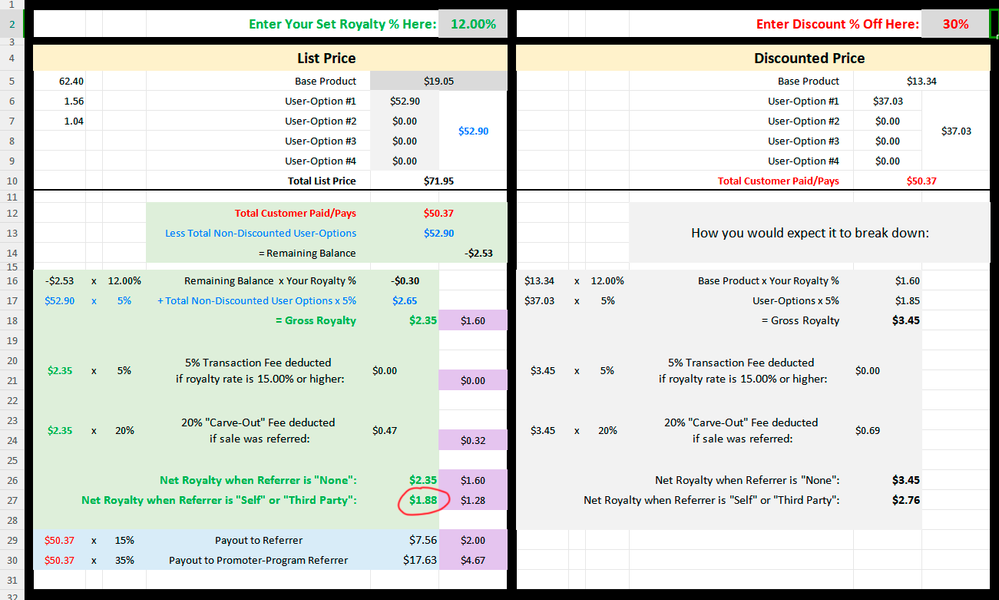Image resolution: width=999 pixels, height=600 pixels.
Task: Select the cell containing 62.40
Action: pos(72,81)
